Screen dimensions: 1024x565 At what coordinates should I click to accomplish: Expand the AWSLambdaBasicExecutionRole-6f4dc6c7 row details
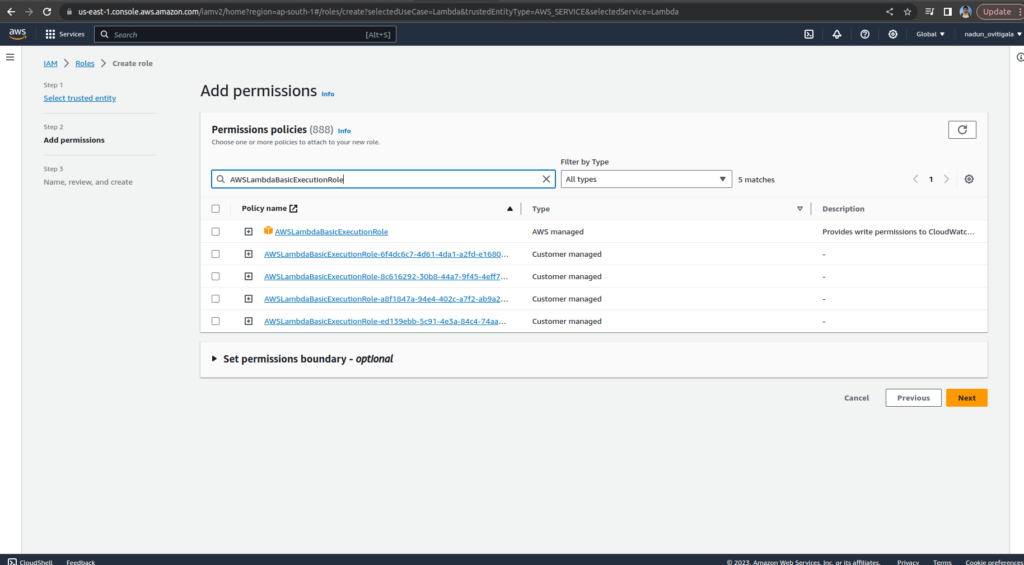click(248, 254)
